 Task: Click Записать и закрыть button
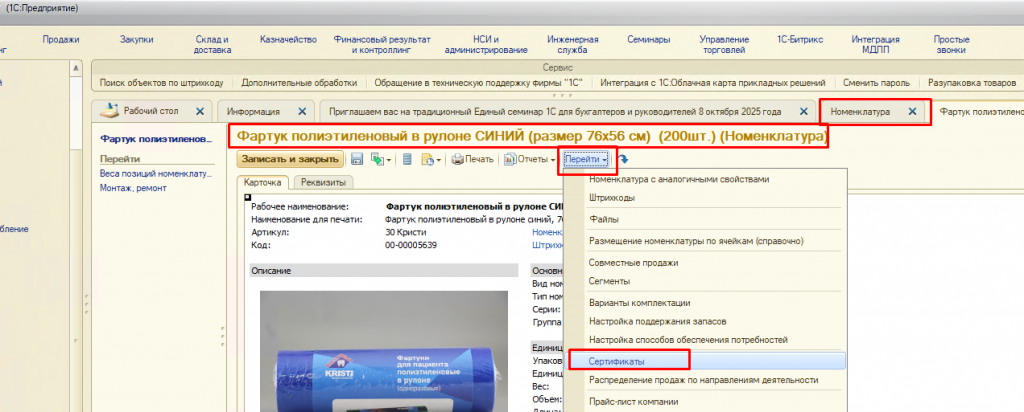tap(291, 159)
